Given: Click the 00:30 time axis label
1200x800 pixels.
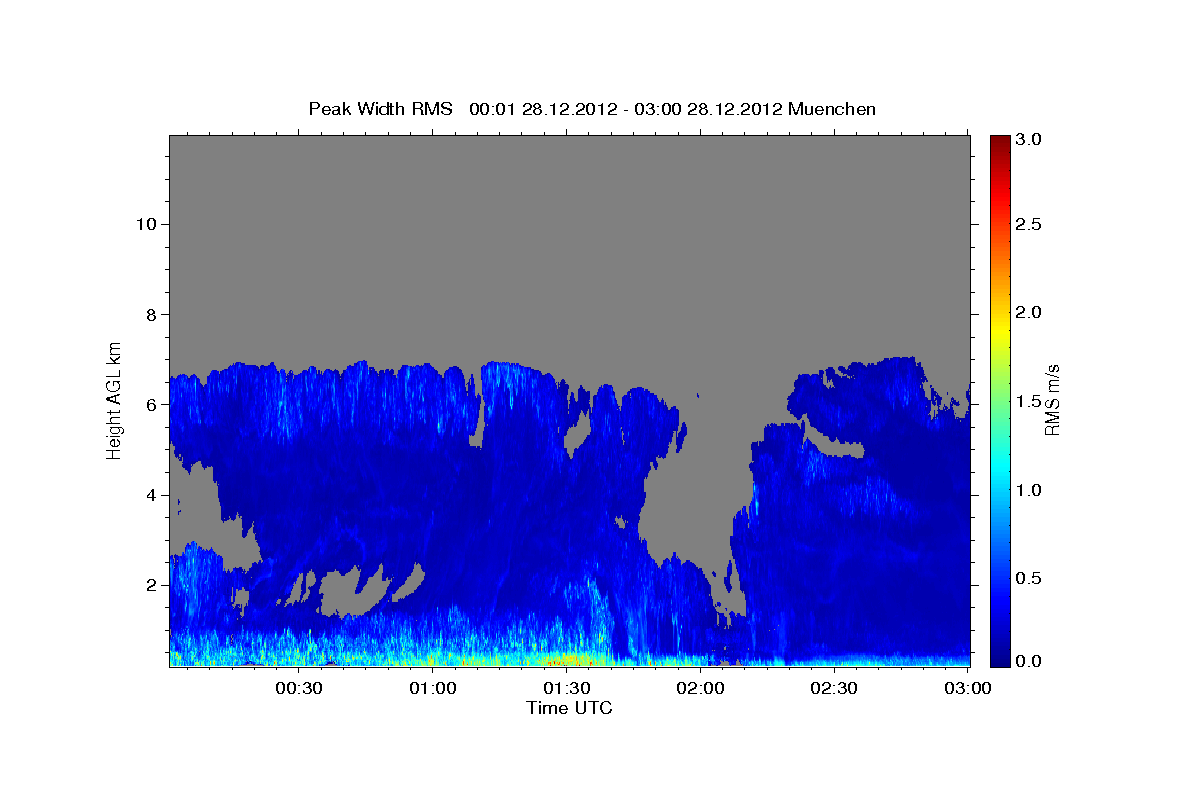Looking at the screenshot, I should pyautogui.click(x=298, y=689).
